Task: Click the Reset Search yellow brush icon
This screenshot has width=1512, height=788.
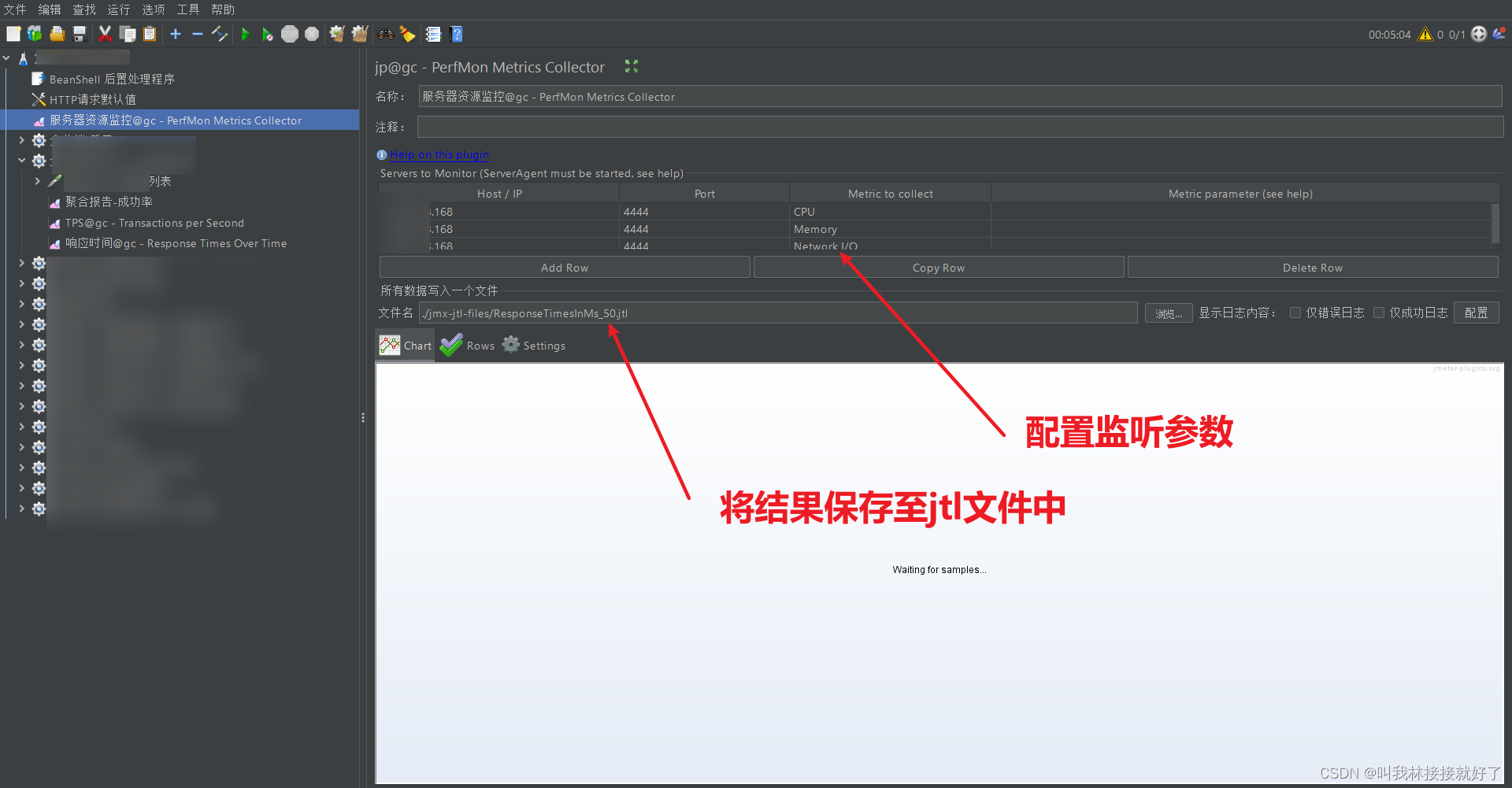Action: (x=407, y=34)
